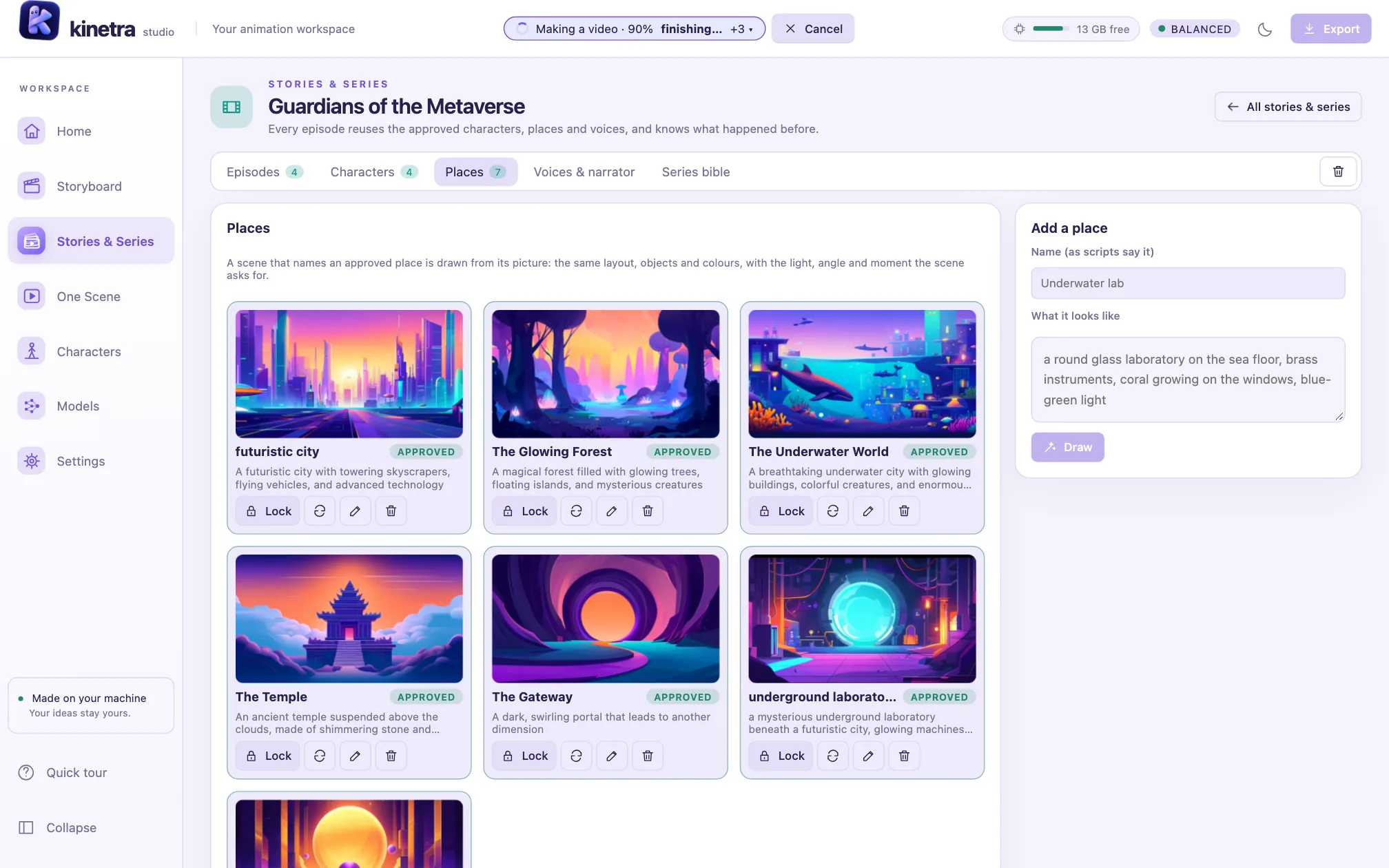Switch to the Characters tab
This screenshot has width=1389, height=868.
click(x=373, y=172)
